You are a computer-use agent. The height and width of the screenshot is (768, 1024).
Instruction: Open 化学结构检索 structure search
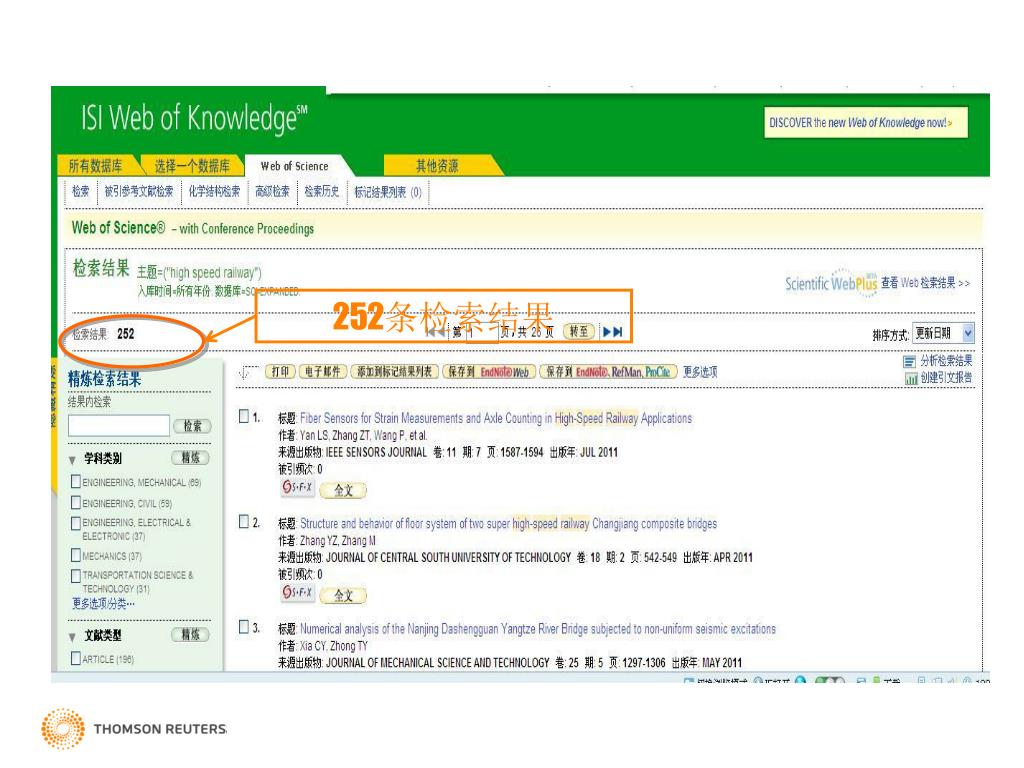(x=214, y=191)
